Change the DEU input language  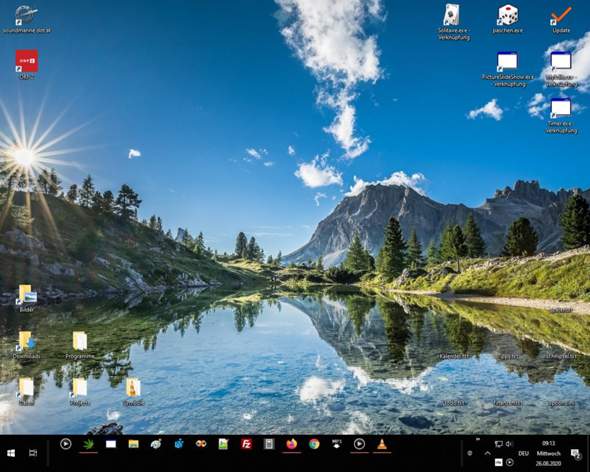pos(523,454)
